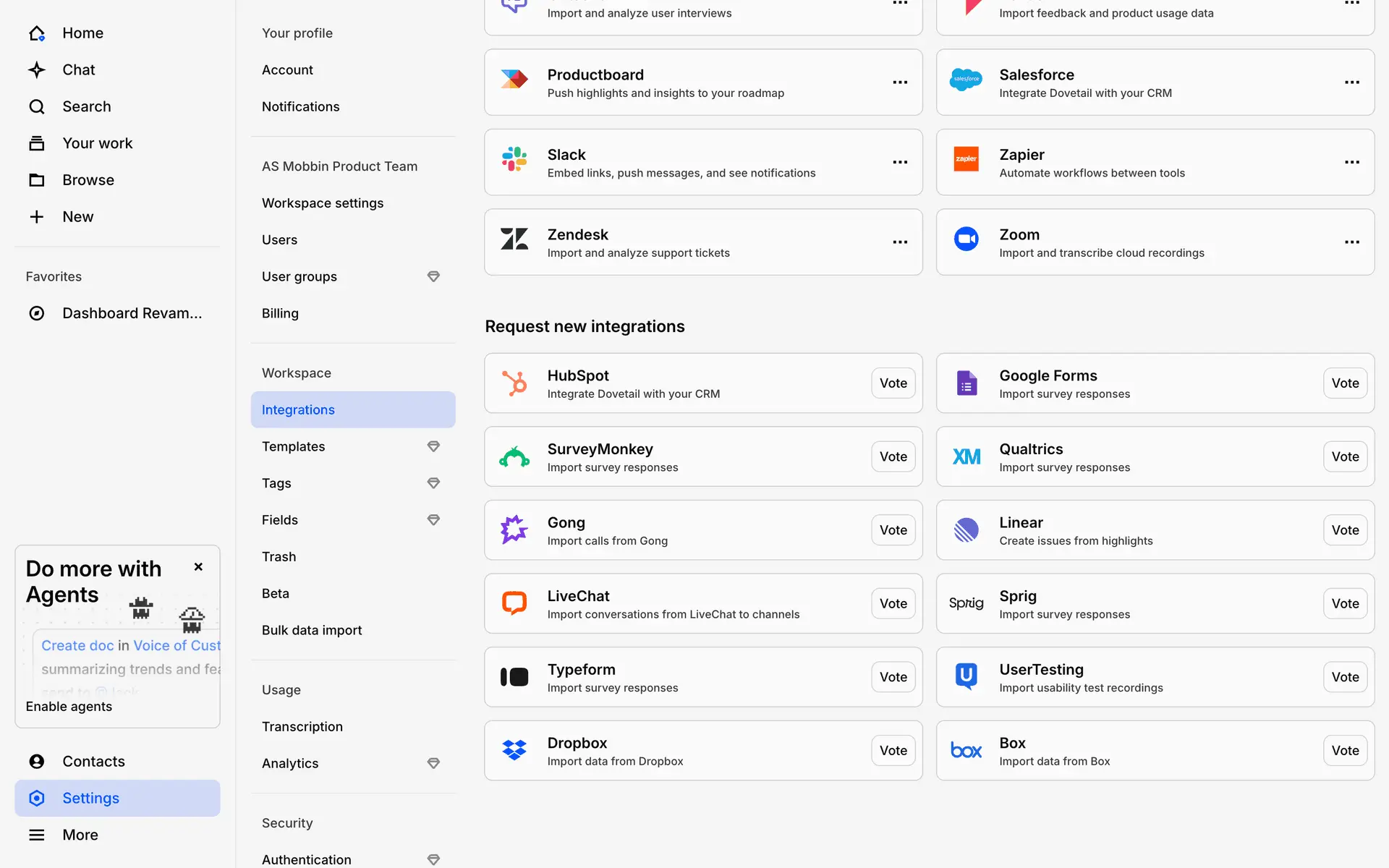Open the More hamburger menu
Screen dimensions: 1389x868
37,835
